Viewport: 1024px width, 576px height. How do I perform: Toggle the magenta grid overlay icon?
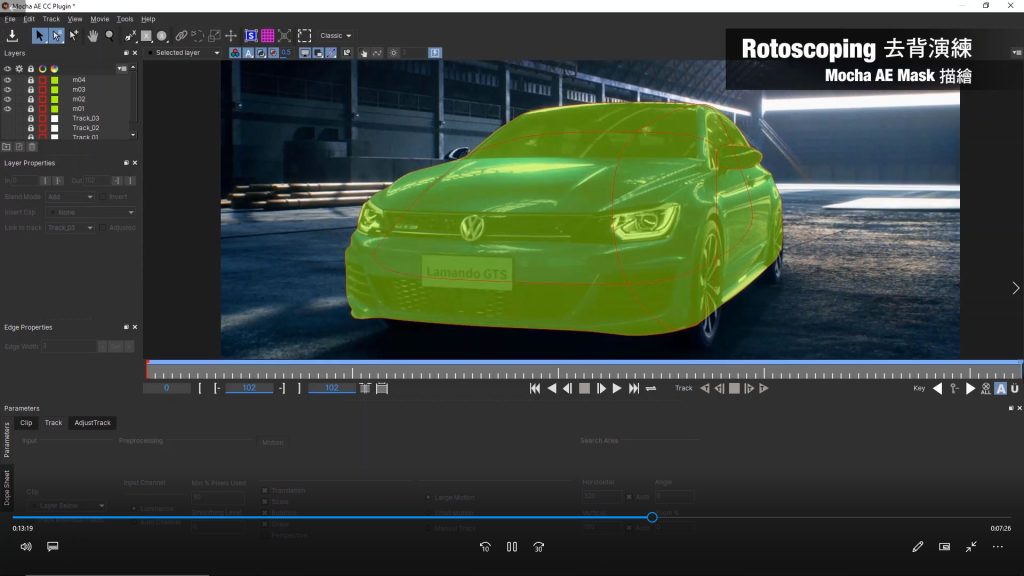[x=268, y=36]
